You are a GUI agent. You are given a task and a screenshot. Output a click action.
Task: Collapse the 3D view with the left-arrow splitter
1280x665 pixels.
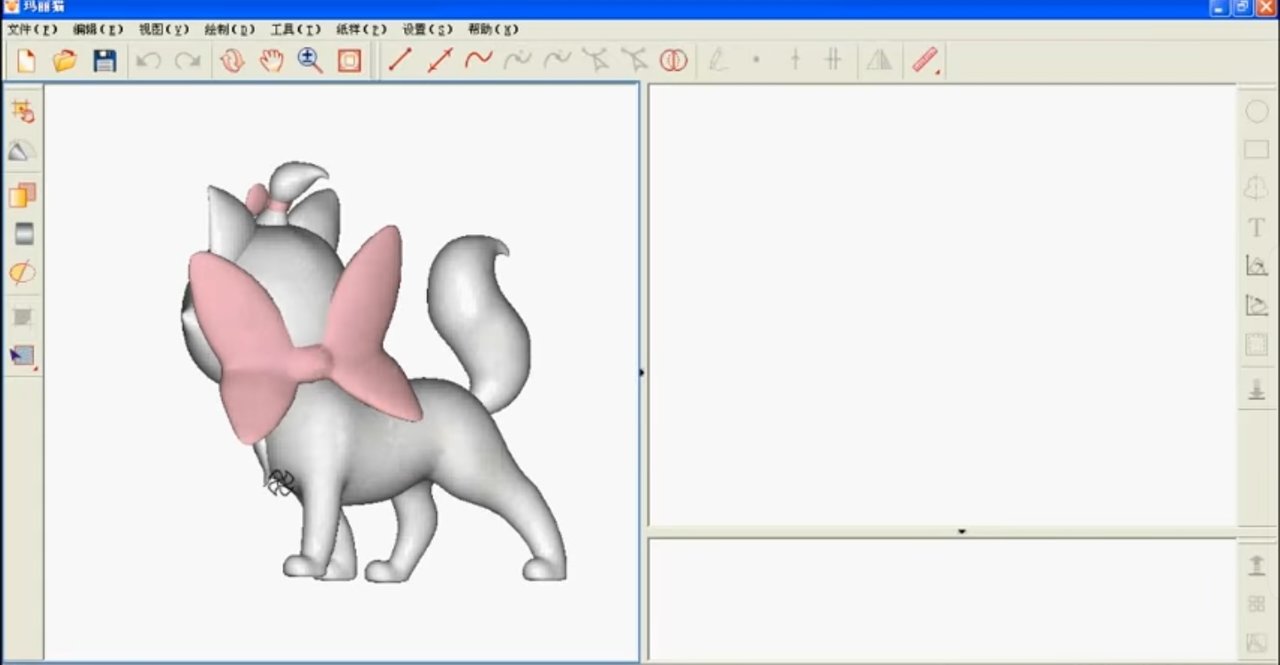coord(642,373)
